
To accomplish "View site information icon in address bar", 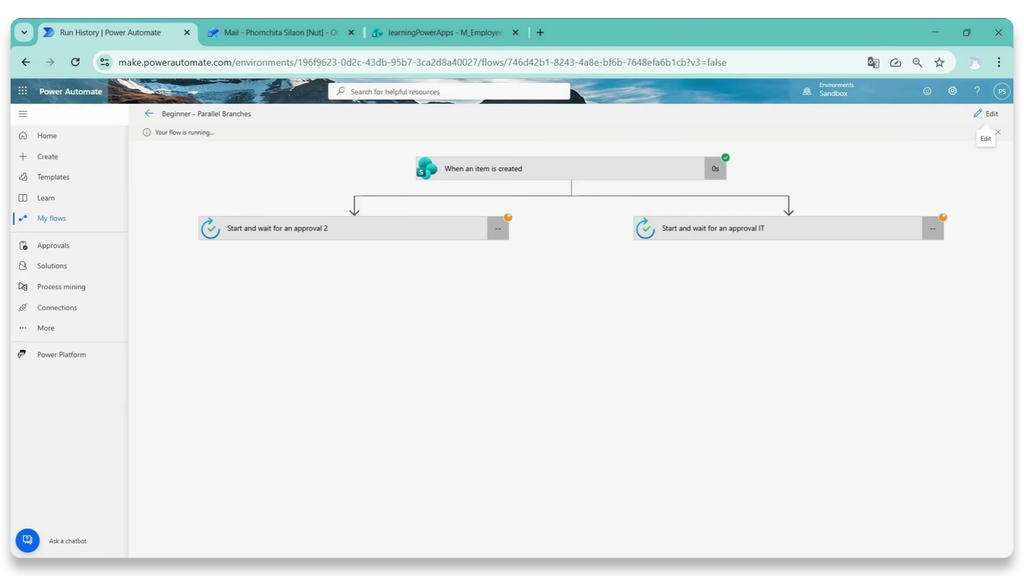I will pos(104,62).
